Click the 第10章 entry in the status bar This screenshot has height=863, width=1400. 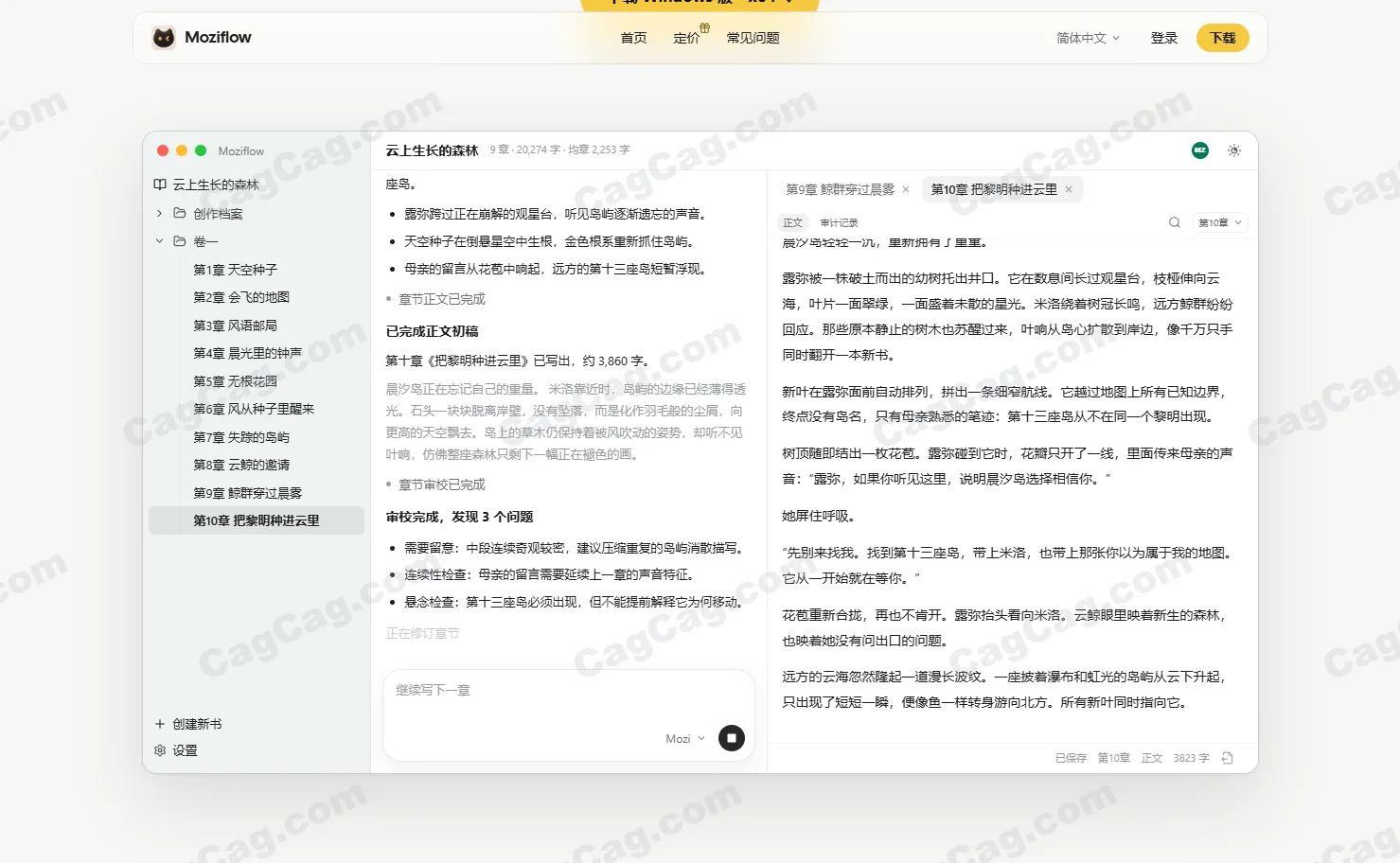coord(1113,758)
